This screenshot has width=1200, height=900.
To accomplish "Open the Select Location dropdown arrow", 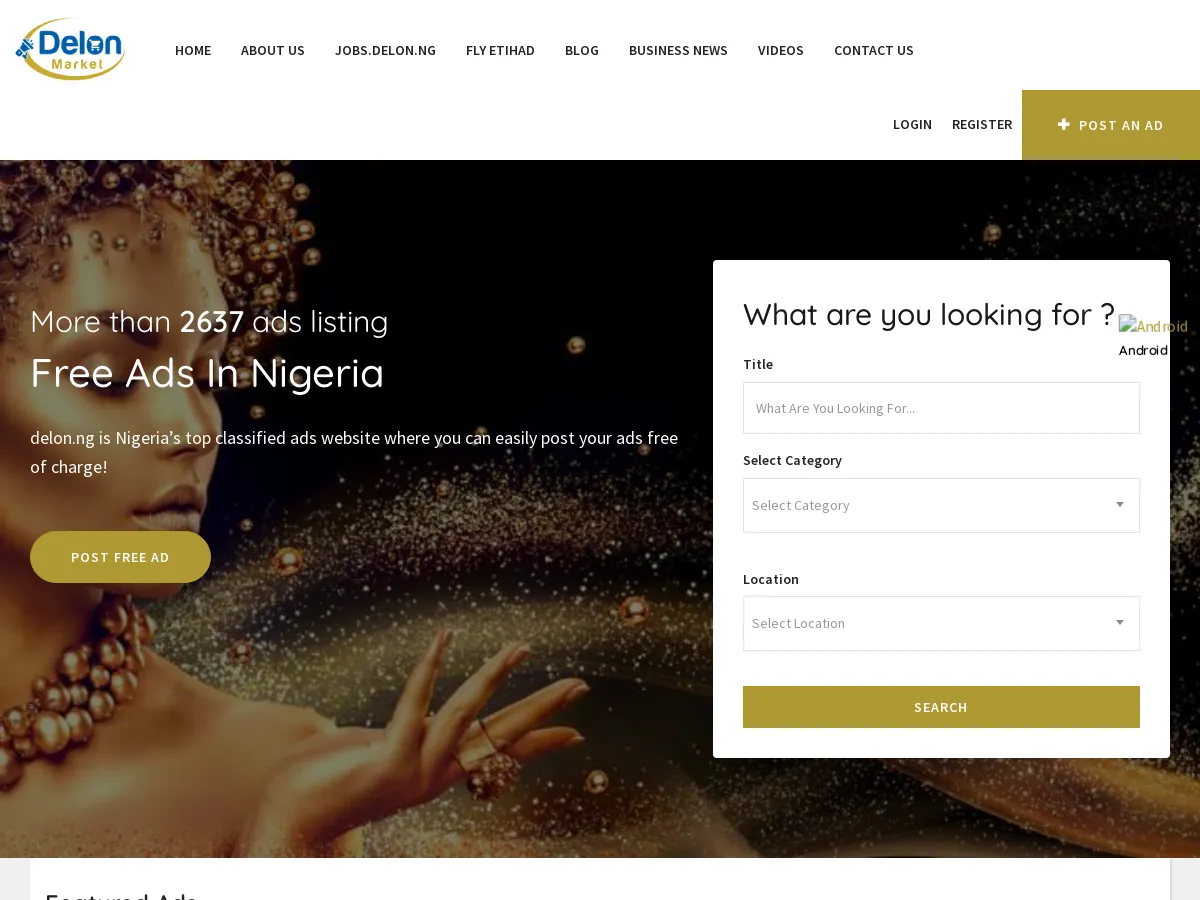I will (1120, 623).
